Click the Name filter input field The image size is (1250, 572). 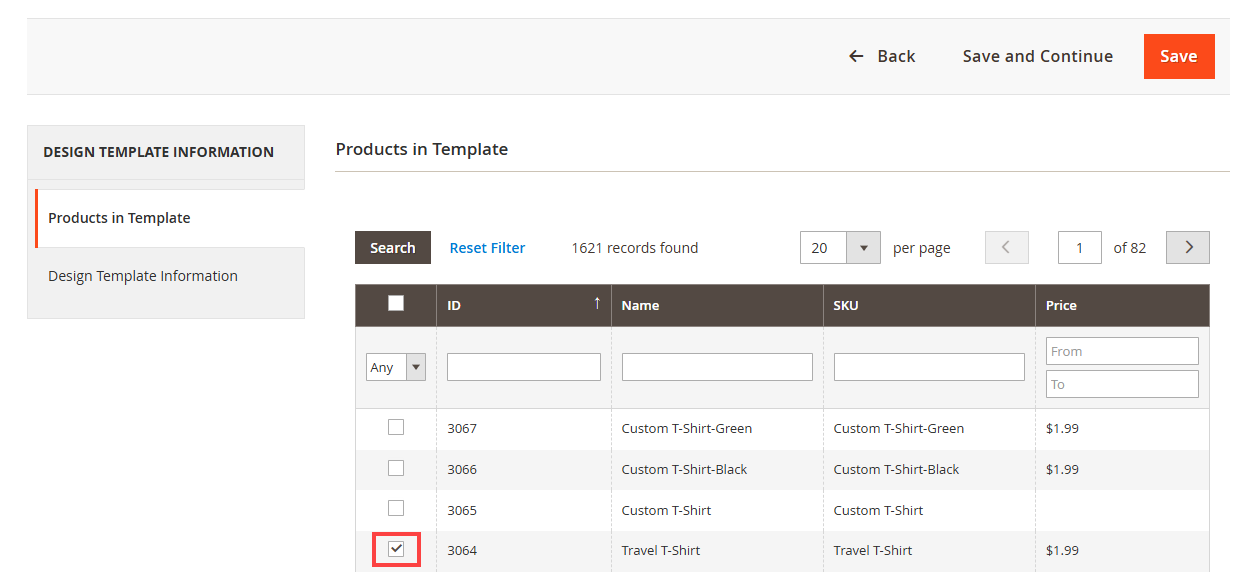click(717, 367)
